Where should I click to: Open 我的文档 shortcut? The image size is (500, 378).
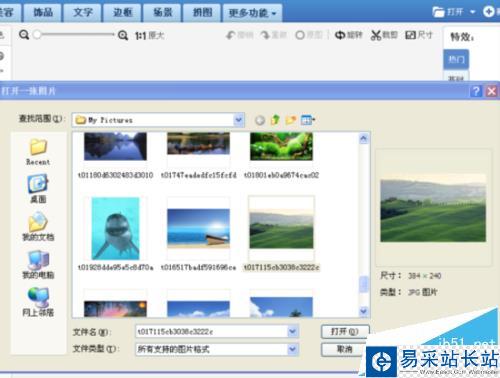click(38, 226)
